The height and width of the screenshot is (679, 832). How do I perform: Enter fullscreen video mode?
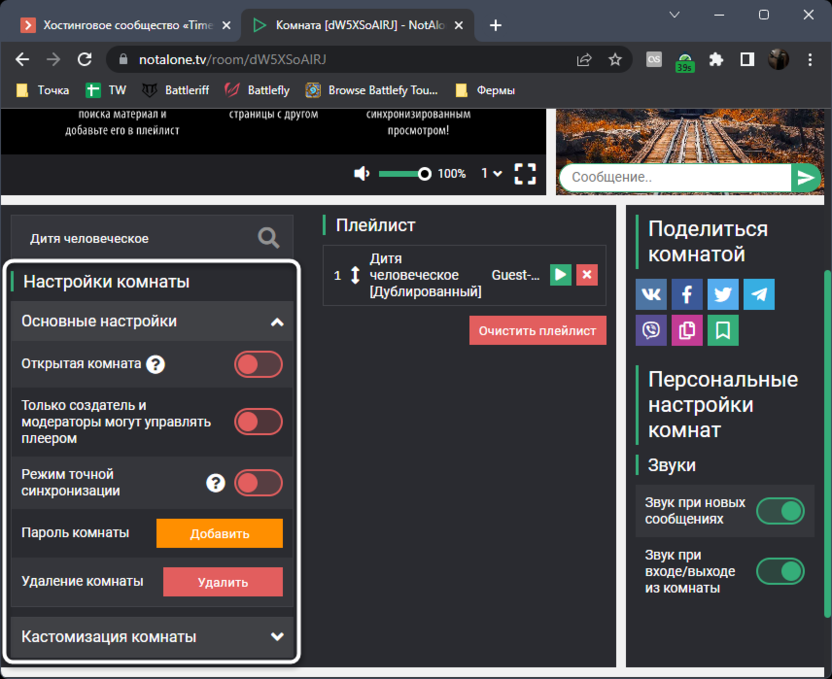[525, 174]
